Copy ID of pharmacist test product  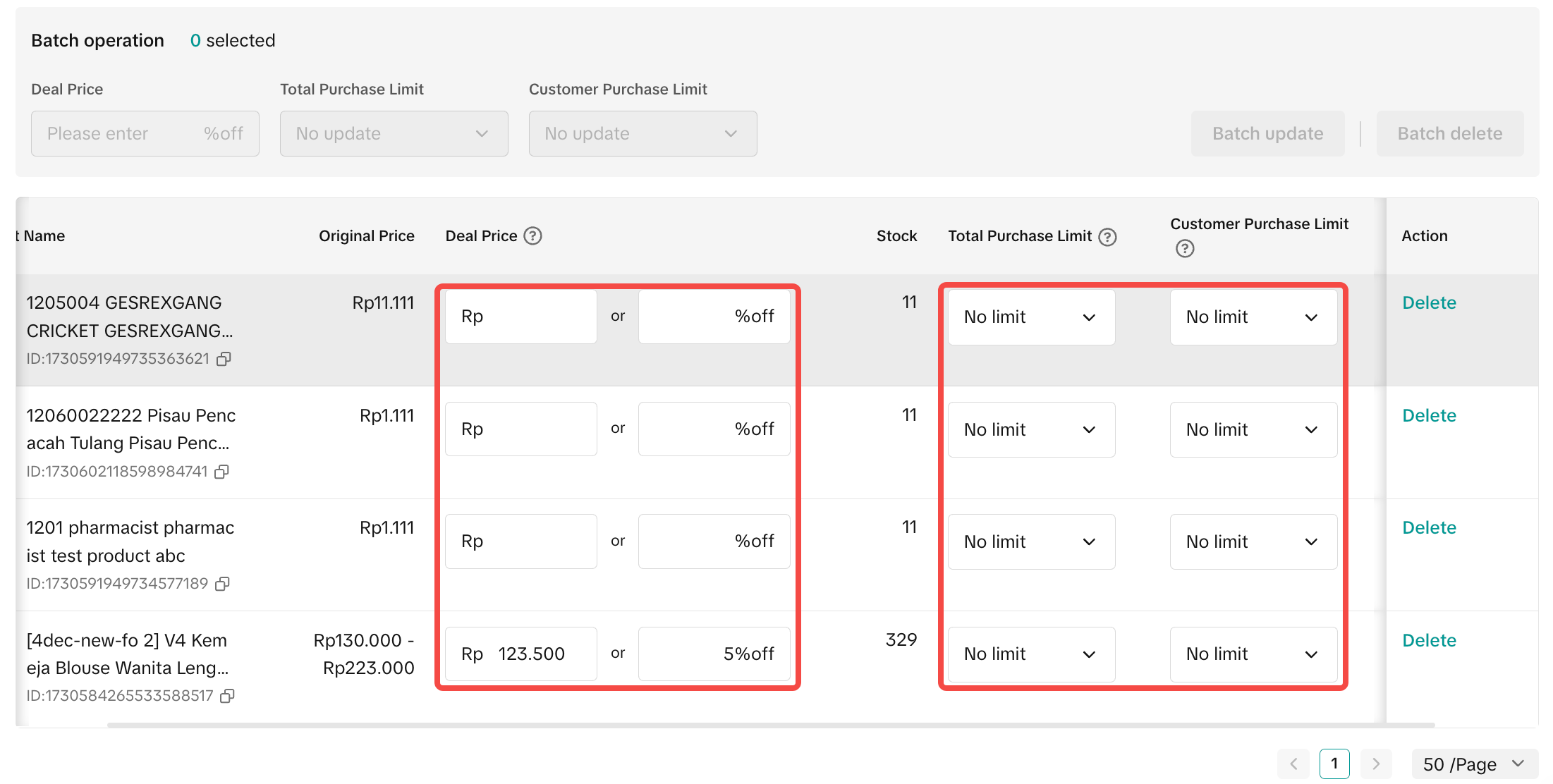223,584
